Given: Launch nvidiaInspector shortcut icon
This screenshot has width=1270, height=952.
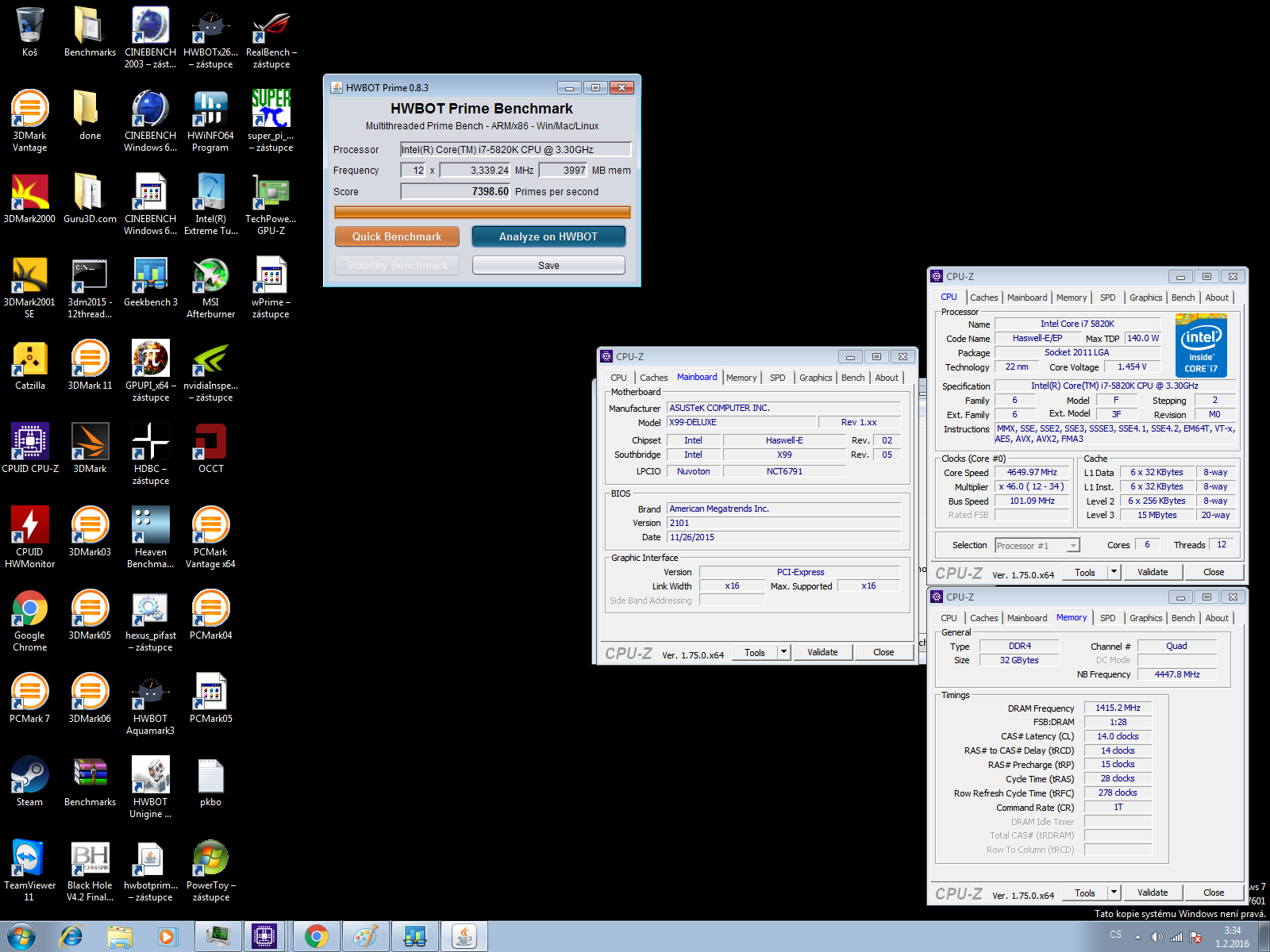Looking at the screenshot, I should (x=210, y=370).
